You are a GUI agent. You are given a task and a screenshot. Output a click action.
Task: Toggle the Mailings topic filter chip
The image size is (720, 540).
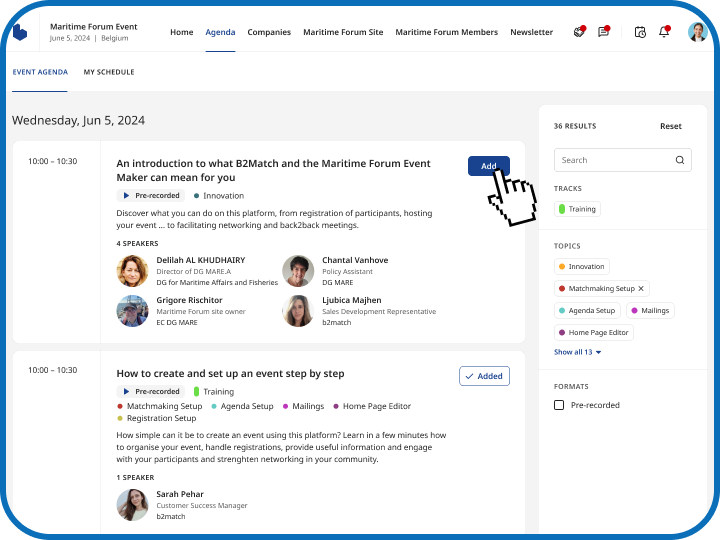coord(650,310)
